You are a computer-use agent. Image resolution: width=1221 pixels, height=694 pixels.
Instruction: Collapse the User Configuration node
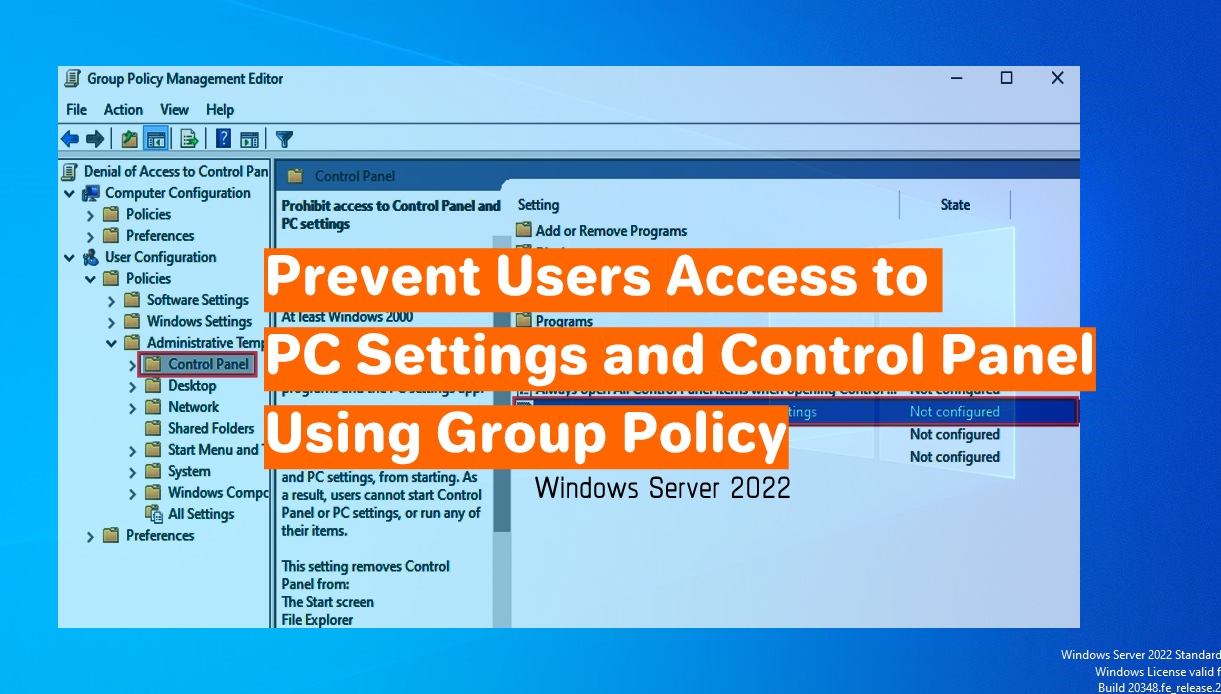[x=69, y=257]
